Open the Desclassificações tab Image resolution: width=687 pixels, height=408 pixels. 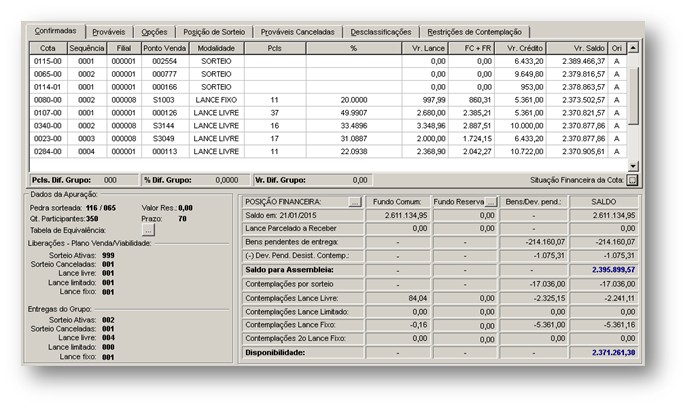tap(381, 32)
